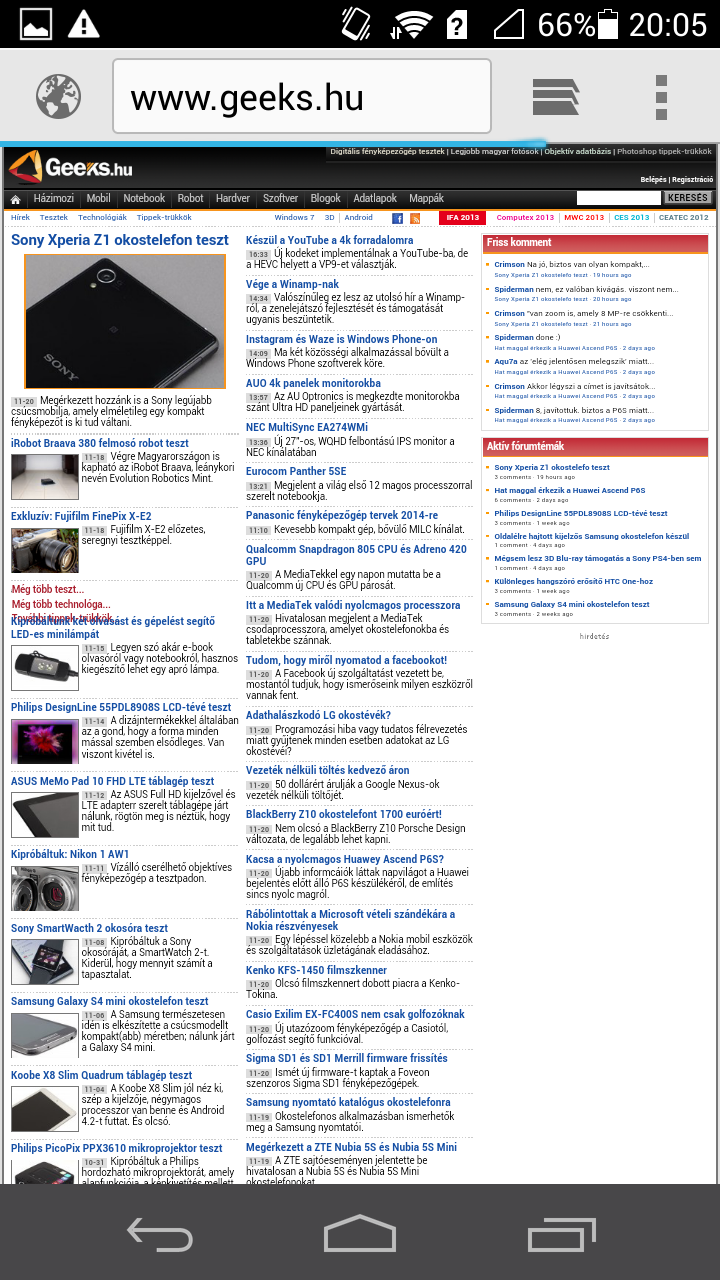Tap the globe site-info icon
Image resolution: width=720 pixels, height=1280 pixels.
point(58,97)
